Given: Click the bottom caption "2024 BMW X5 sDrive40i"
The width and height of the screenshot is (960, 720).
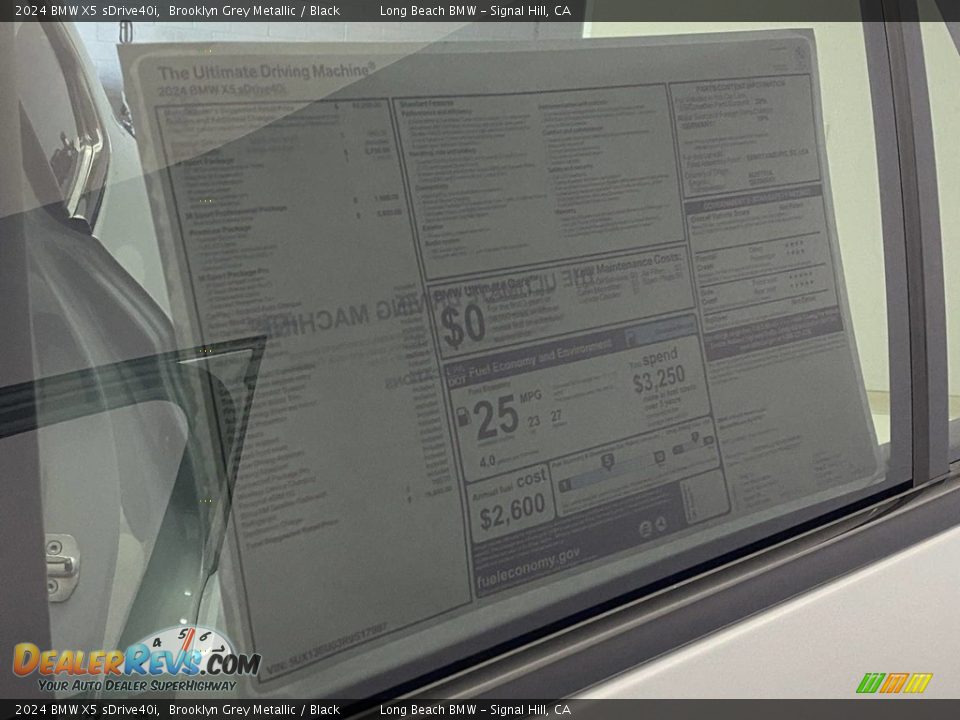Looking at the screenshot, I should coord(87,710).
